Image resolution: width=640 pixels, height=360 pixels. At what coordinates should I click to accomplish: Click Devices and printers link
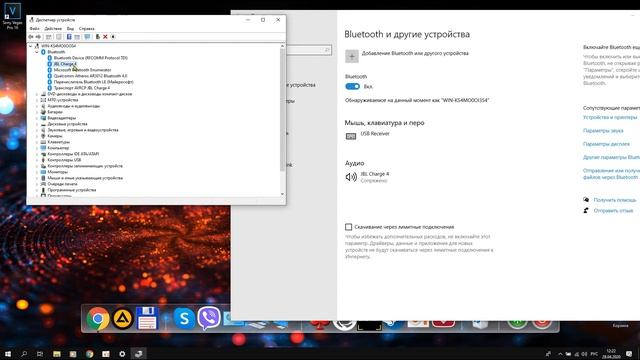pyautogui.click(x=610, y=117)
